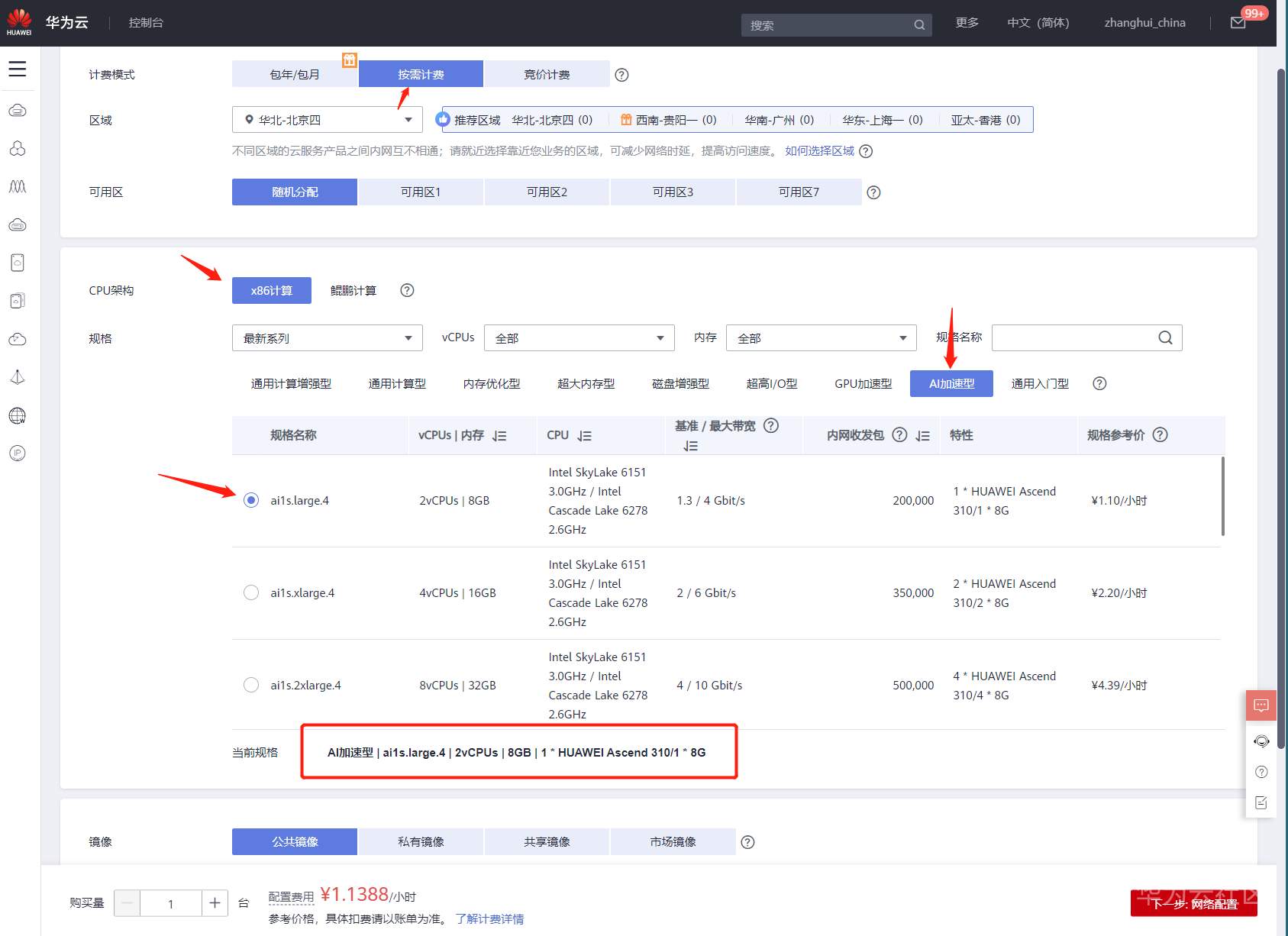
Task: Open the 华北-北京四 region dropdown
Action: pyautogui.click(x=327, y=120)
